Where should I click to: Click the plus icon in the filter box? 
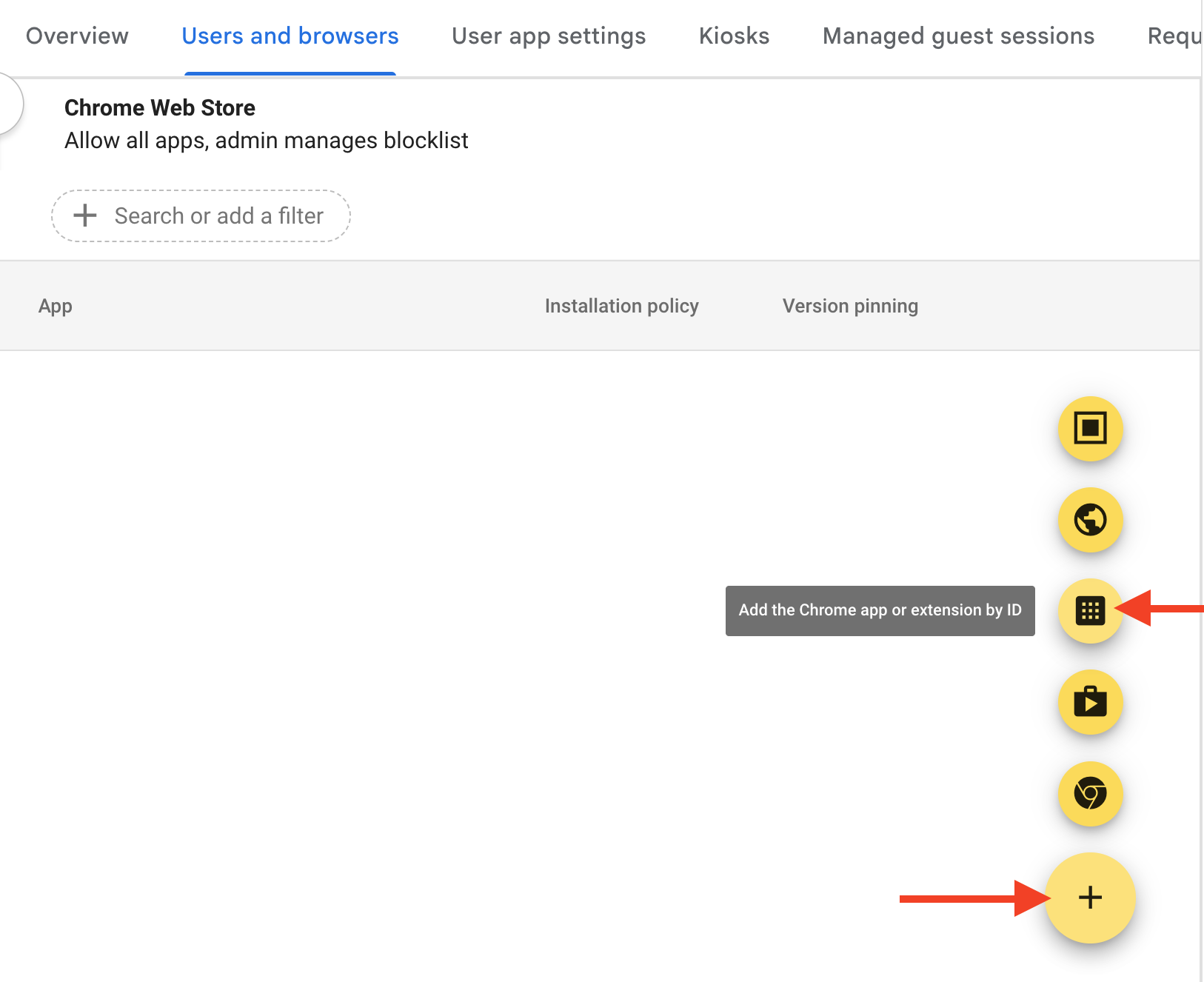click(85, 216)
